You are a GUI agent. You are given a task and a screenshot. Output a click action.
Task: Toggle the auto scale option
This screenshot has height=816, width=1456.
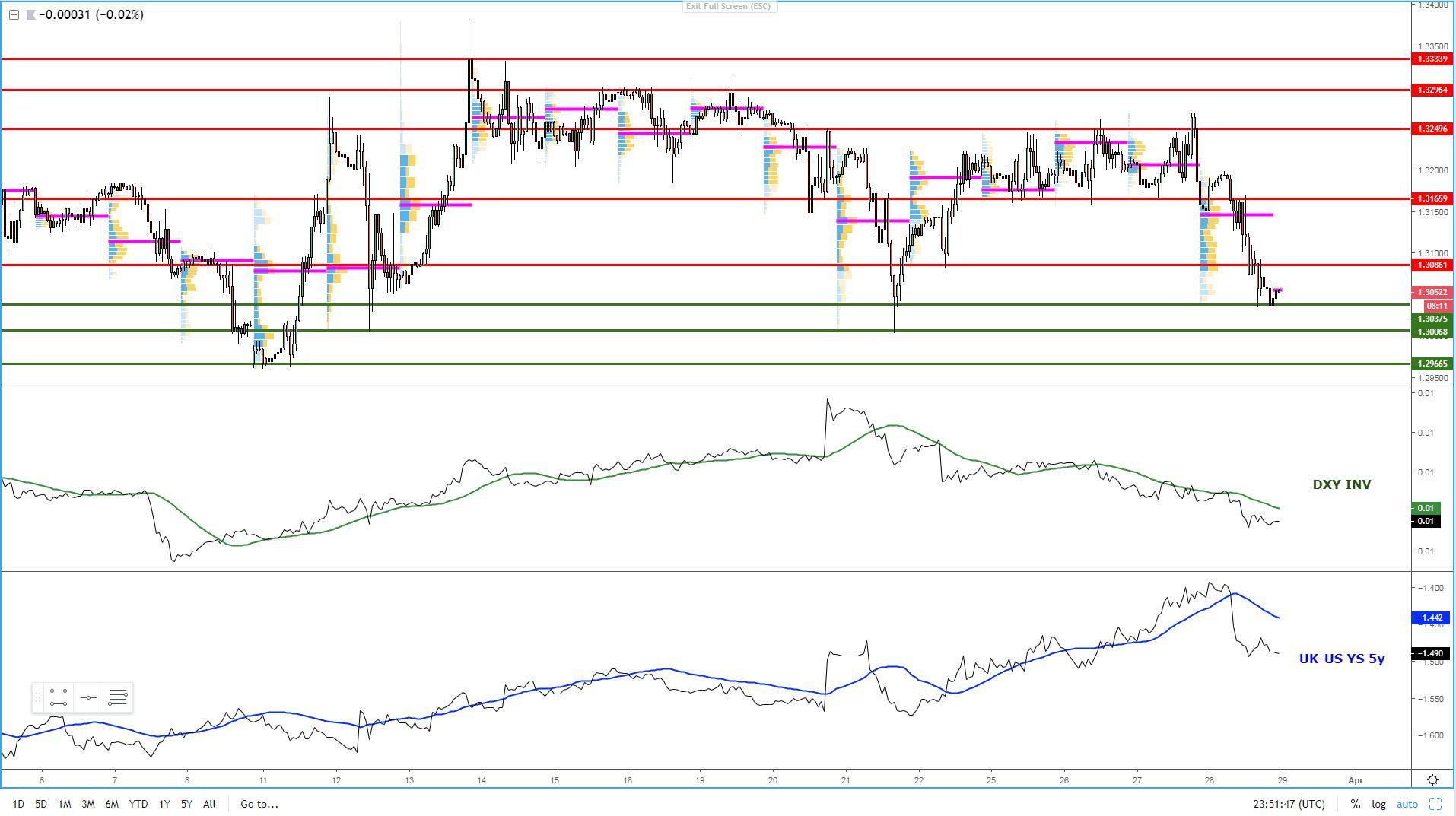tap(1407, 804)
